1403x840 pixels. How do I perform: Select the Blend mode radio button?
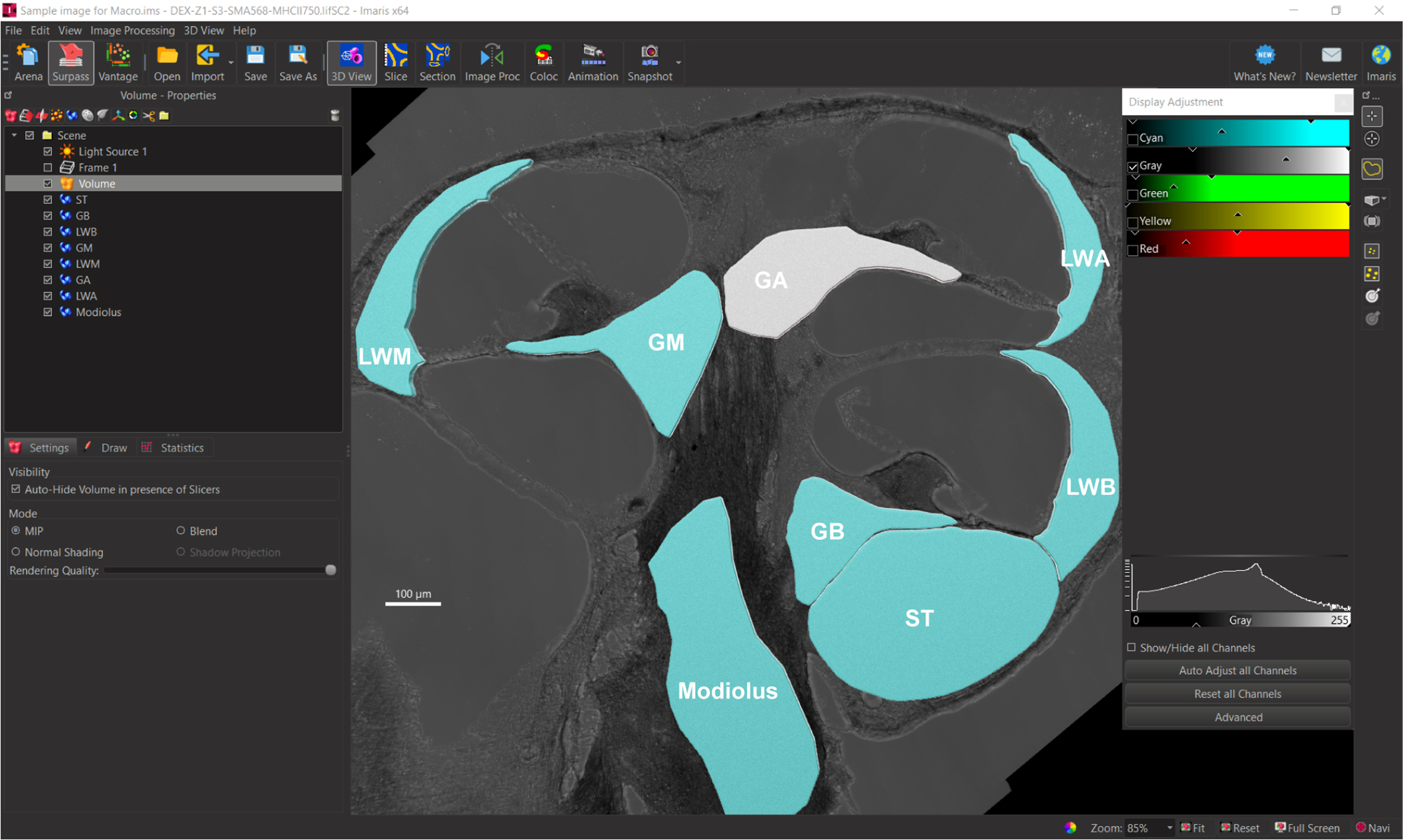(181, 531)
